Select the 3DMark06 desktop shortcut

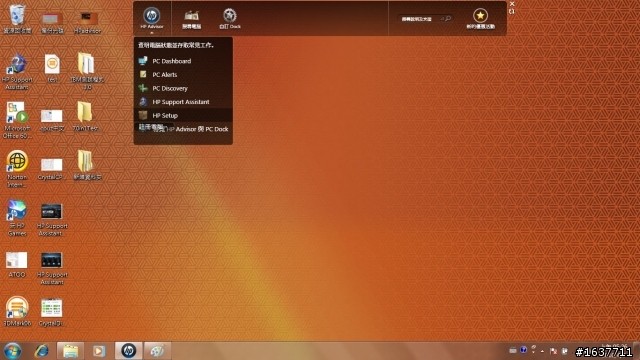pyautogui.click(x=17, y=311)
